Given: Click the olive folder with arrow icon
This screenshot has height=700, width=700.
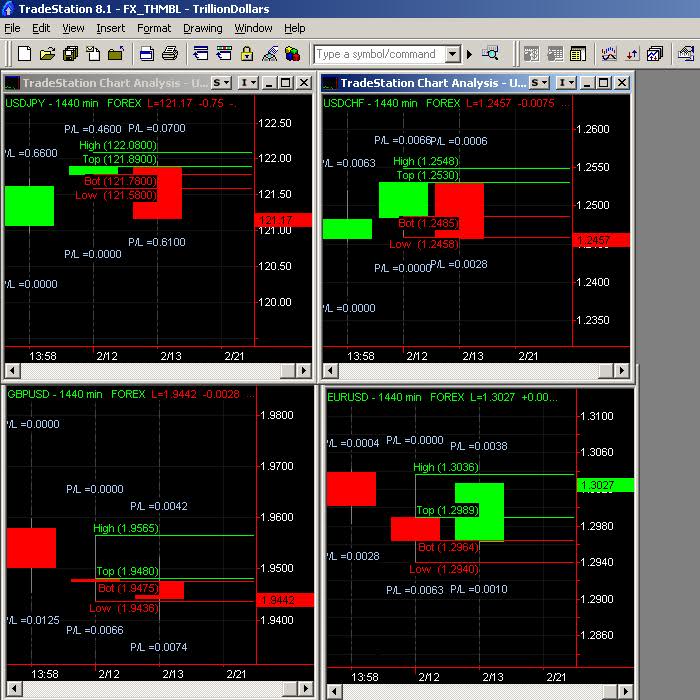Looking at the screenshot, I should coord(116,54).
